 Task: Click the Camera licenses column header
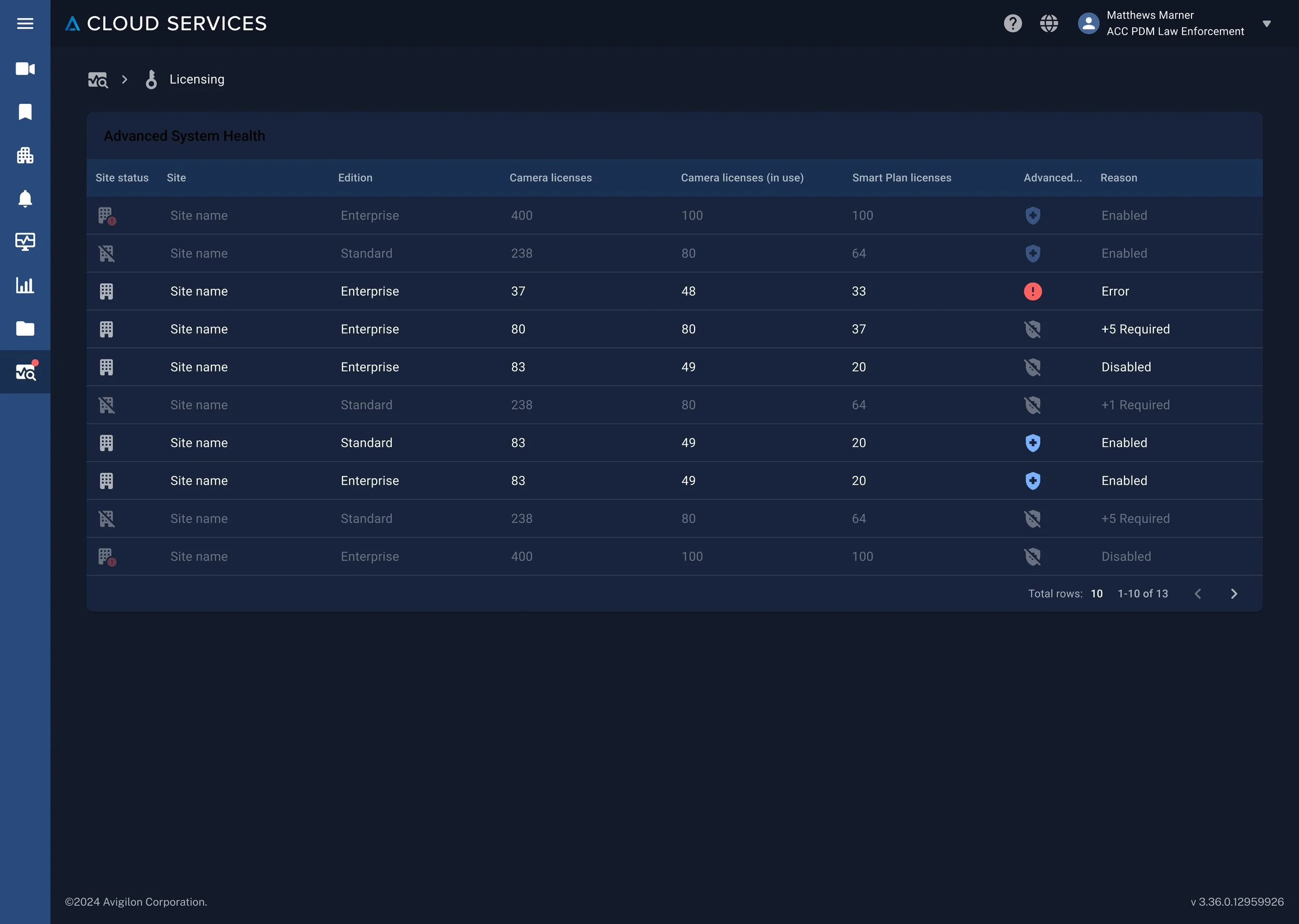point(550,178)
